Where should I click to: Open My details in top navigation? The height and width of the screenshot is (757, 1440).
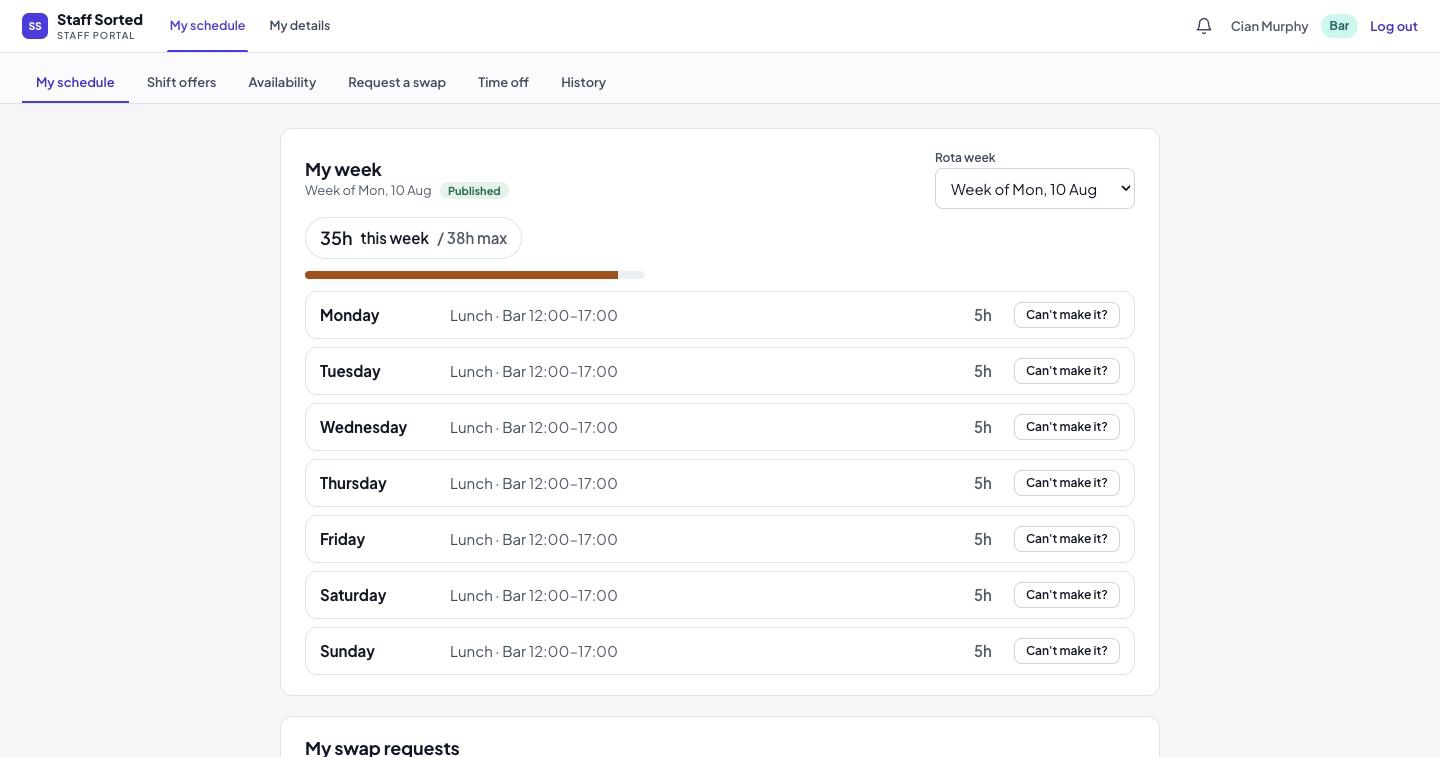(x=300, y=25)
